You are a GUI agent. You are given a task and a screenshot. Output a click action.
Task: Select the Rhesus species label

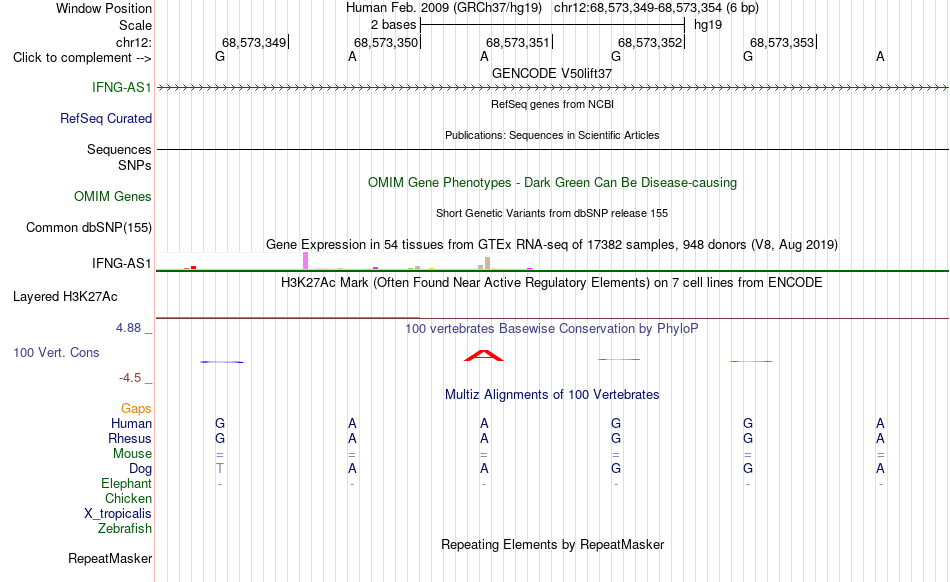(x=130, y=438)
